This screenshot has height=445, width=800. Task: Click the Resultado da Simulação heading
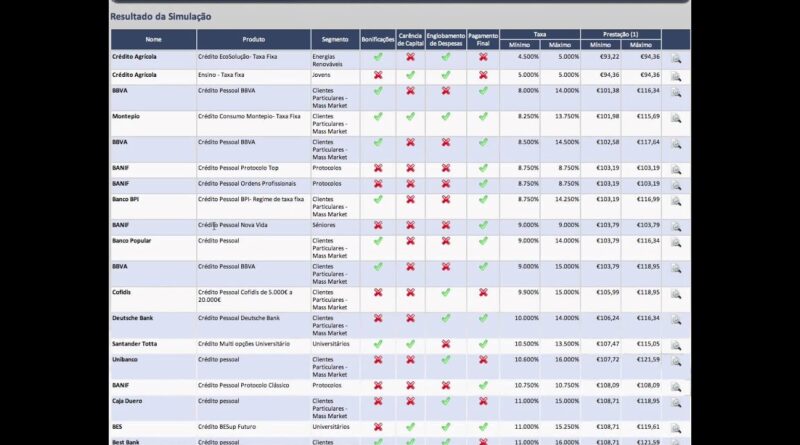point(161,16)
